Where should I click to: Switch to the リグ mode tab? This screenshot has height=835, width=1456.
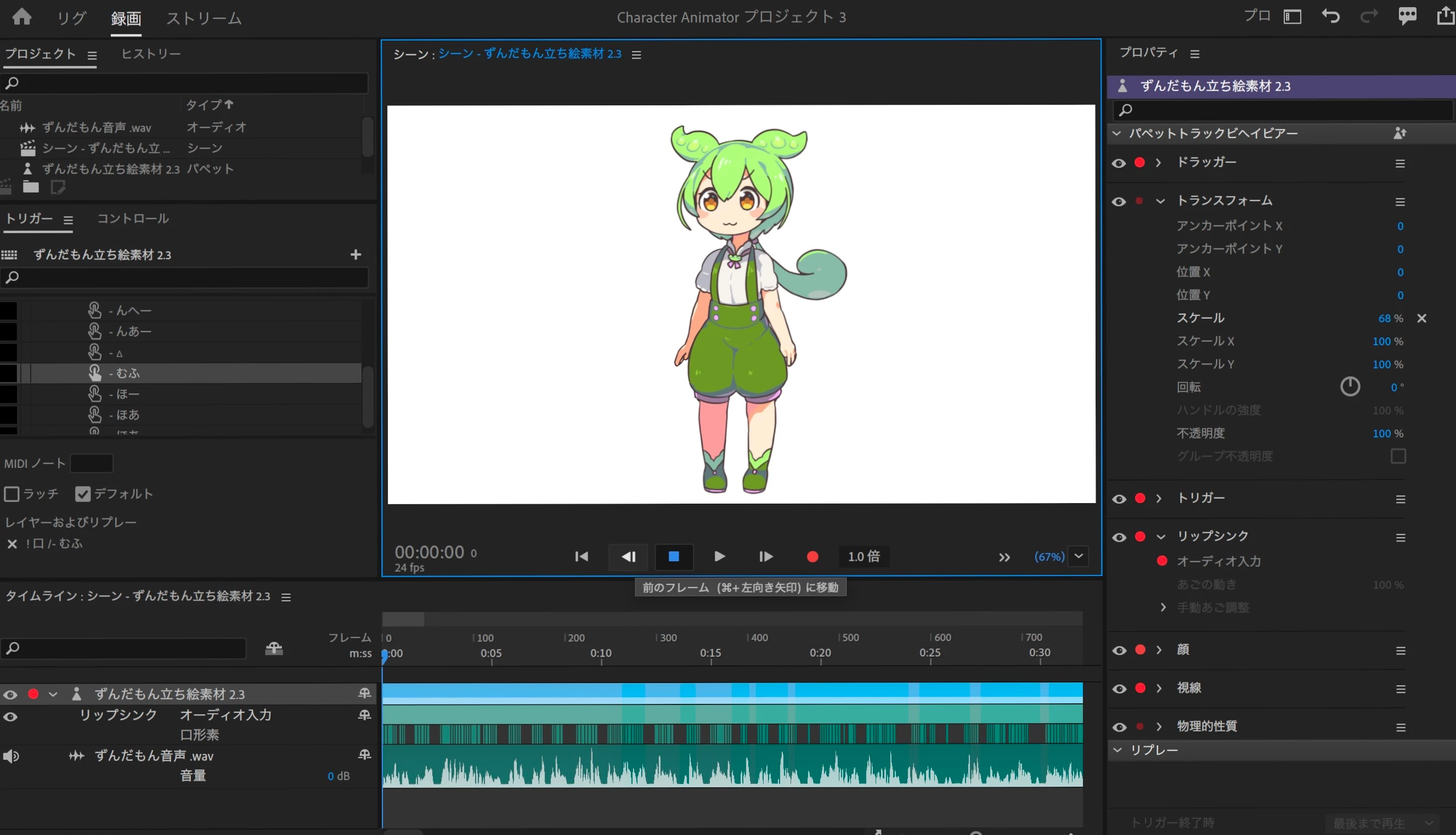(71, 18)
